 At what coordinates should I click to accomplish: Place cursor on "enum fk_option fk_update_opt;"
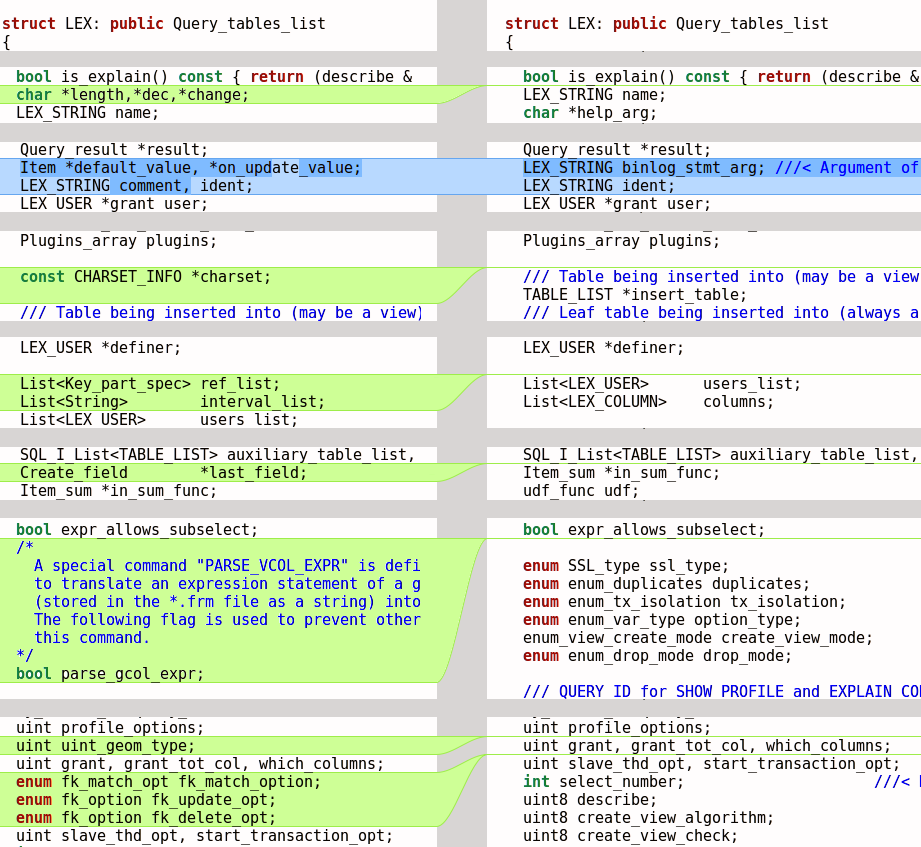pyautogui.click(x=146, y=801)
